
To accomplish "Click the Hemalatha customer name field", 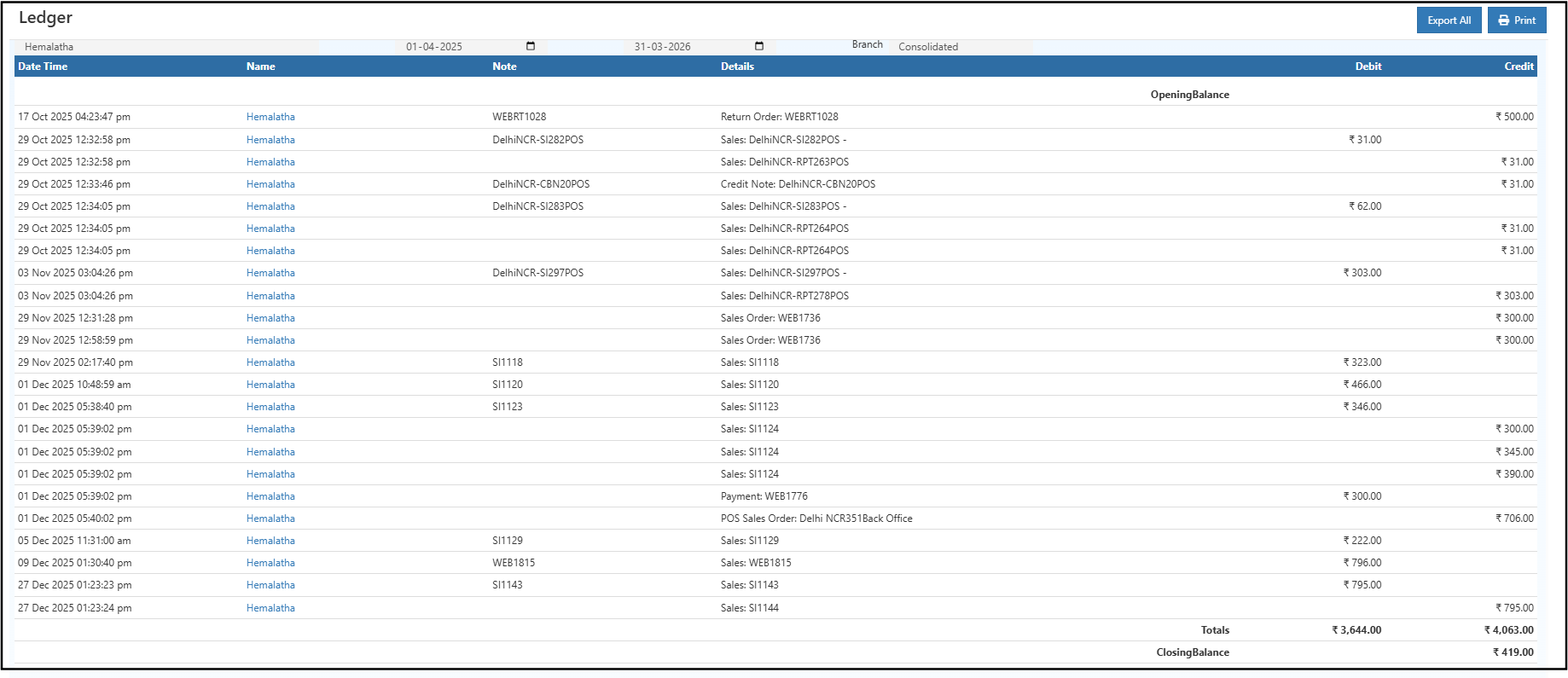I will [x=168, y=47].
